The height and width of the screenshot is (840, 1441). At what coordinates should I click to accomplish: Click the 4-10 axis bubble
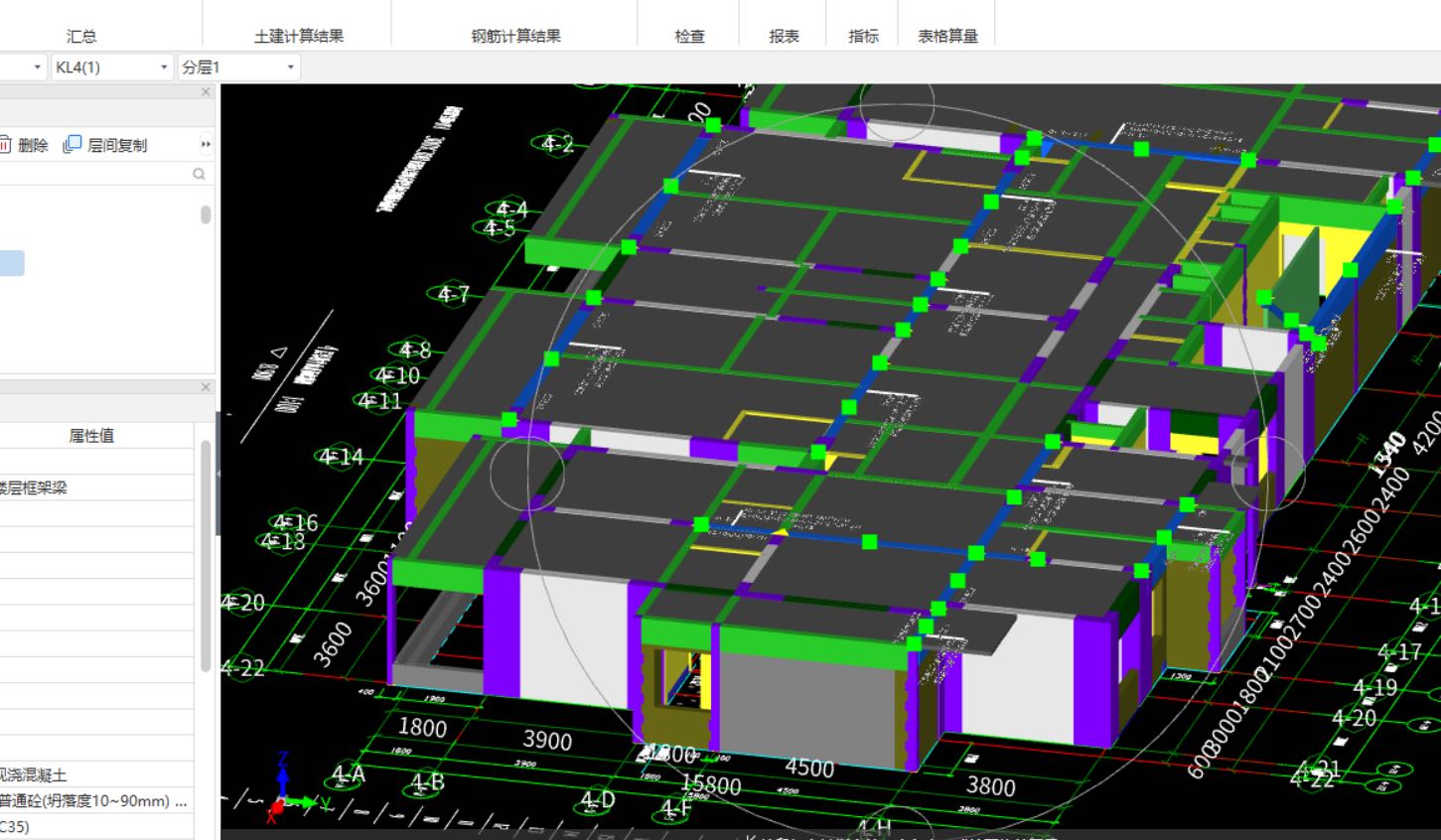[x=396, y=375]
